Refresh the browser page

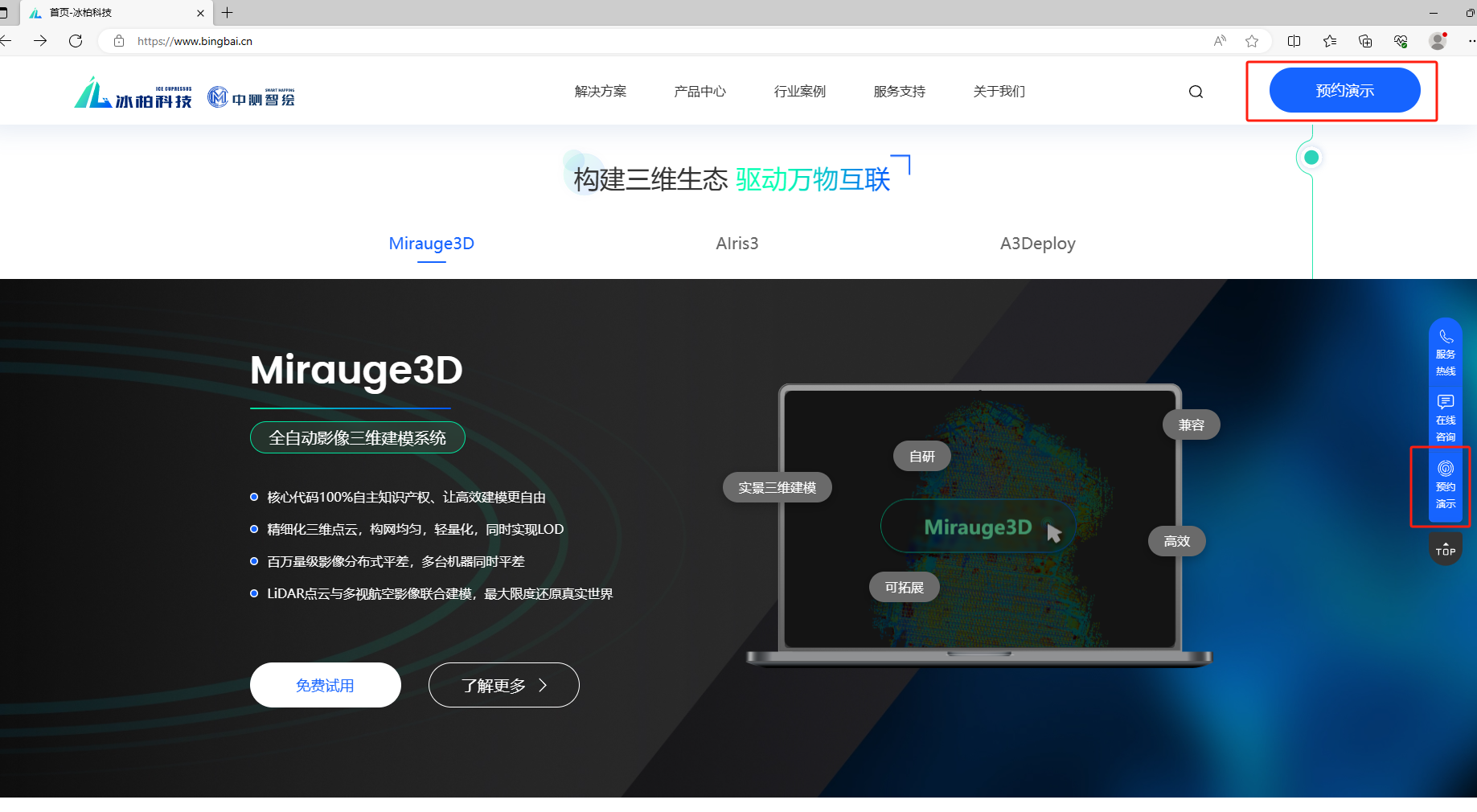pos(76,41)
